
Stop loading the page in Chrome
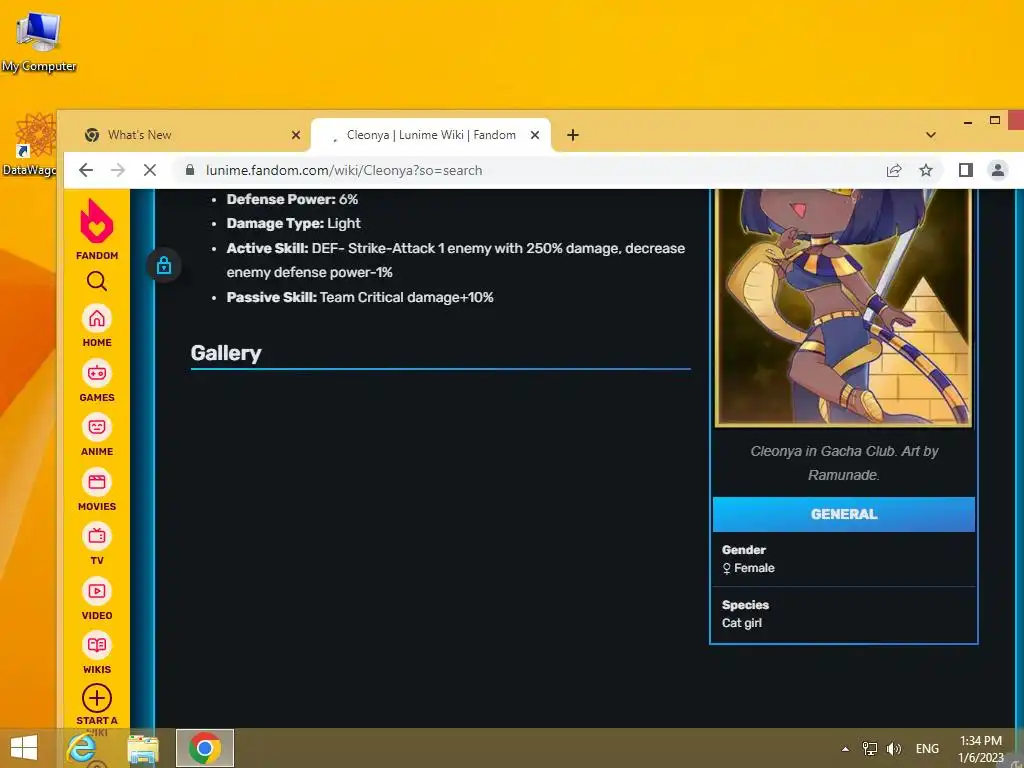pos(150,170)
